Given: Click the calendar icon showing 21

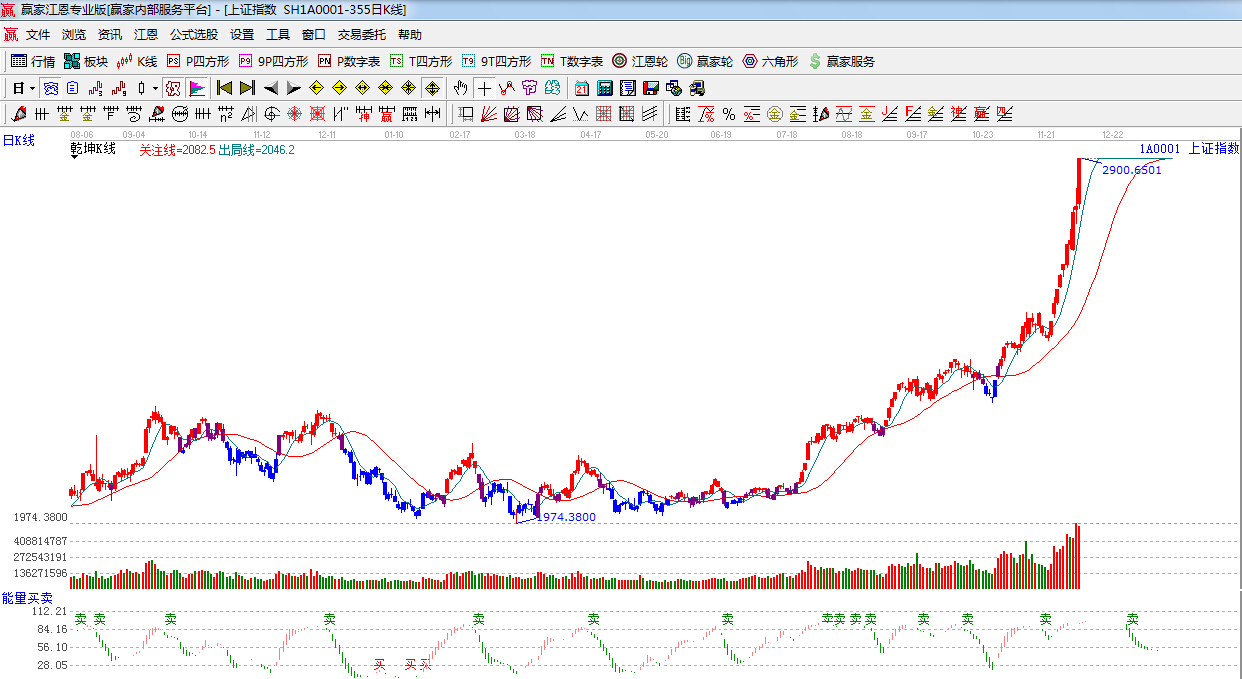Looking at the screenshot, I should (581, 88).
